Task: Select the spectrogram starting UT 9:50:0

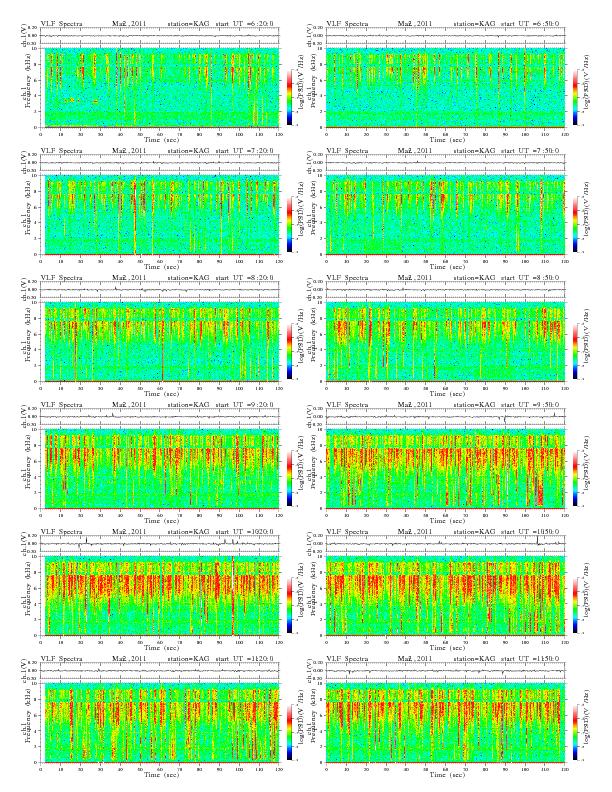Action: point(445,469)
